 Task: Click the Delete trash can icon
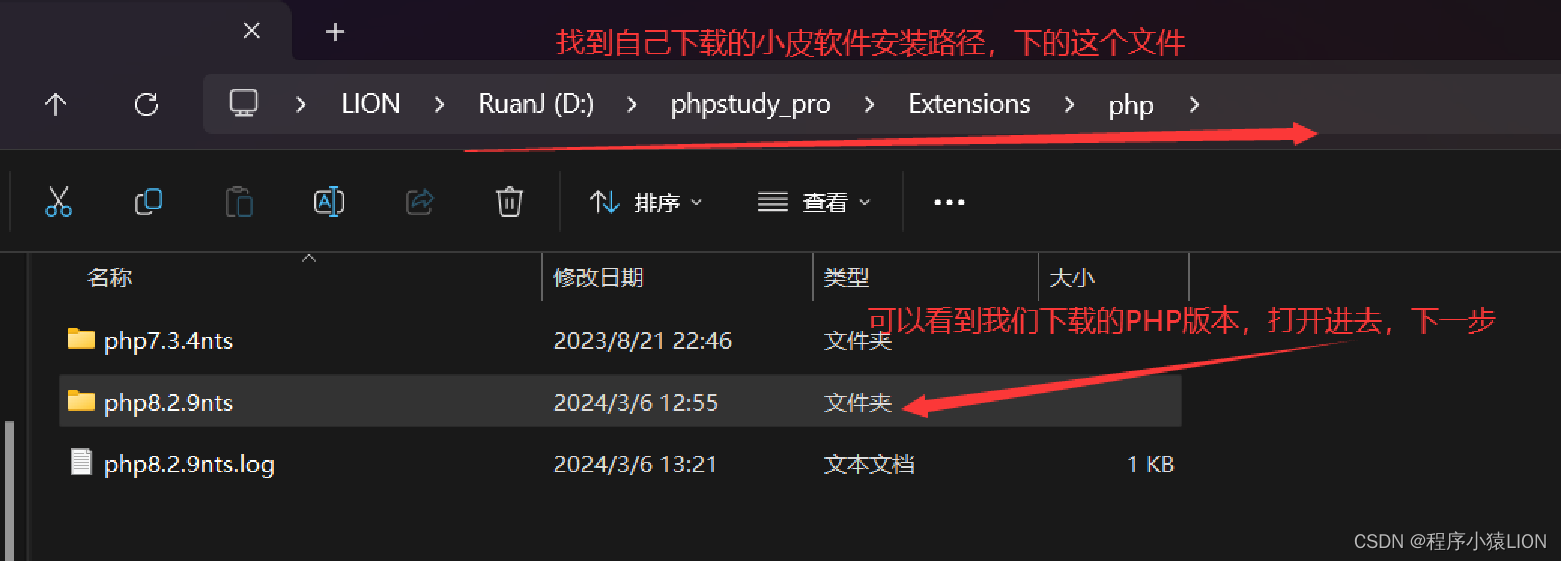509,202
